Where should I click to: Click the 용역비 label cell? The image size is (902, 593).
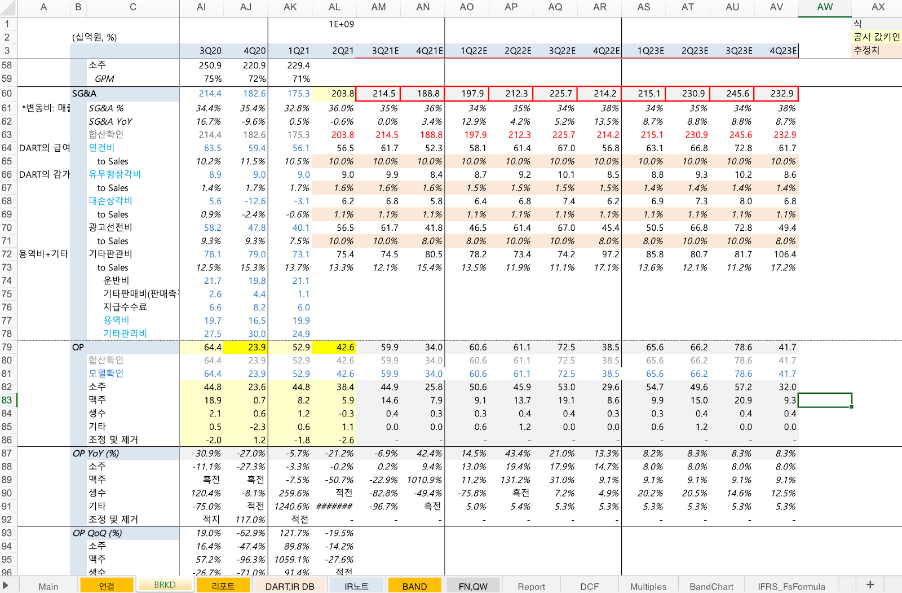(133, 320)
